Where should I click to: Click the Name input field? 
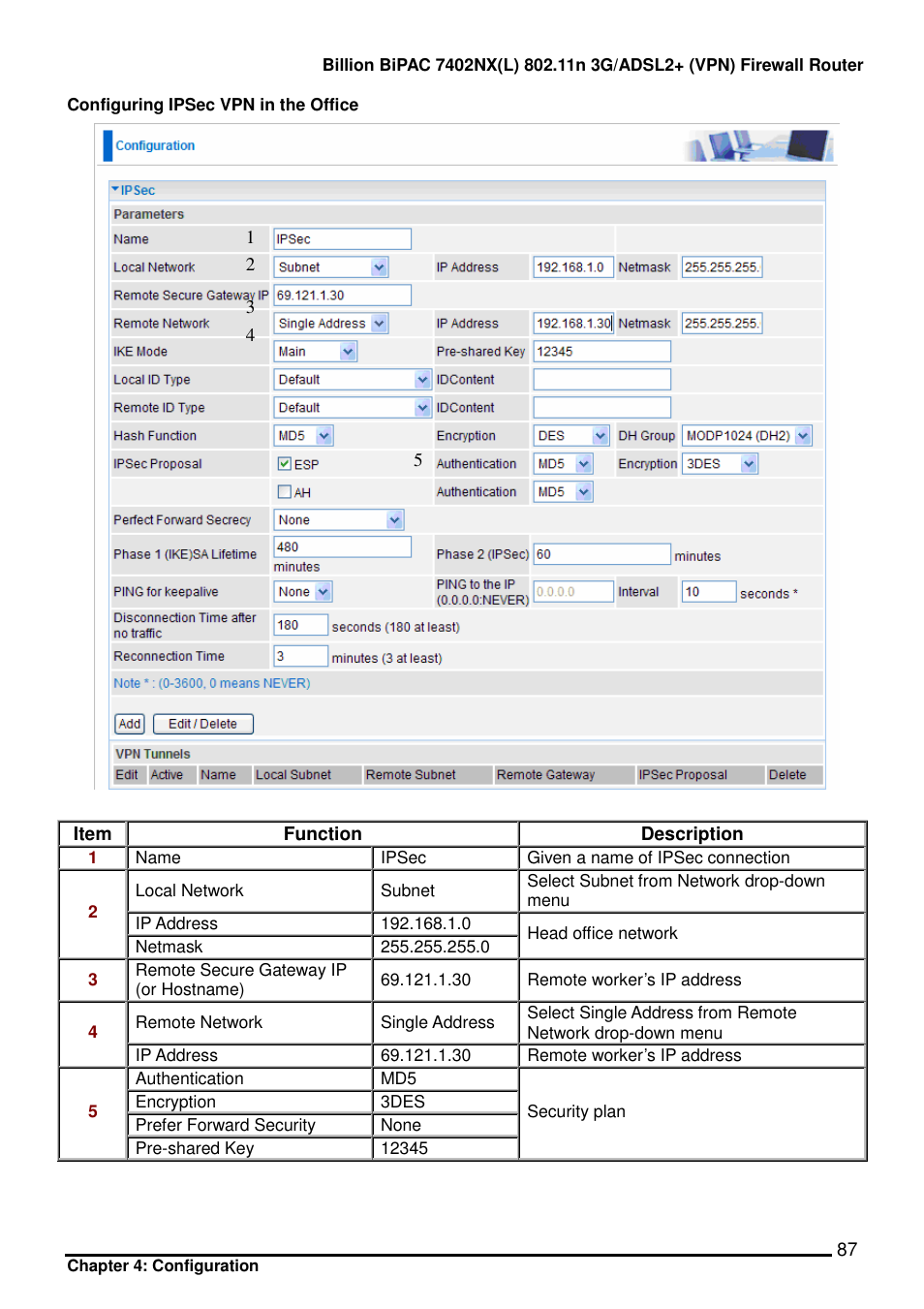[343, 239]
